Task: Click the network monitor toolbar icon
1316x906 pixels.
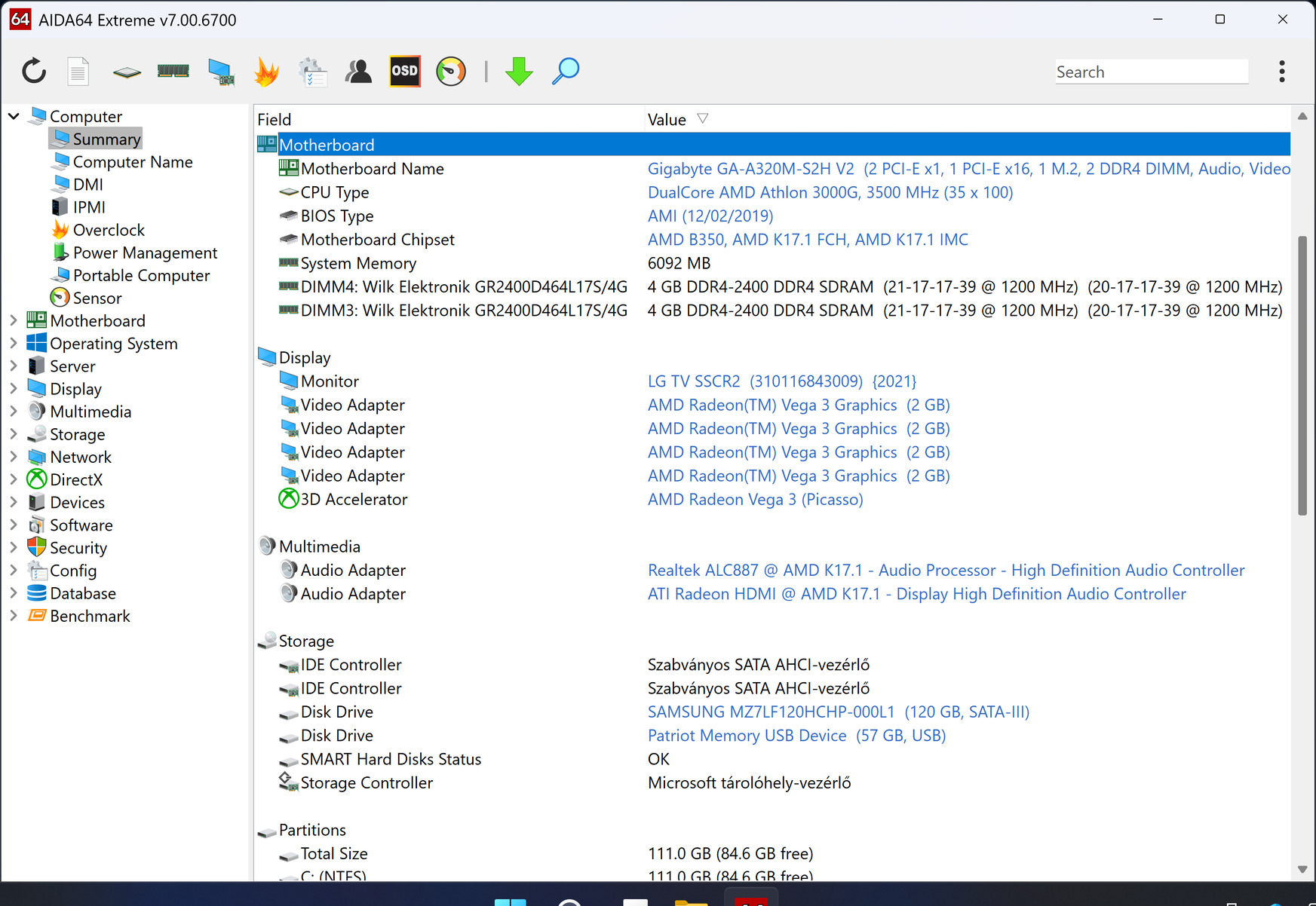Action: point(220,72)
